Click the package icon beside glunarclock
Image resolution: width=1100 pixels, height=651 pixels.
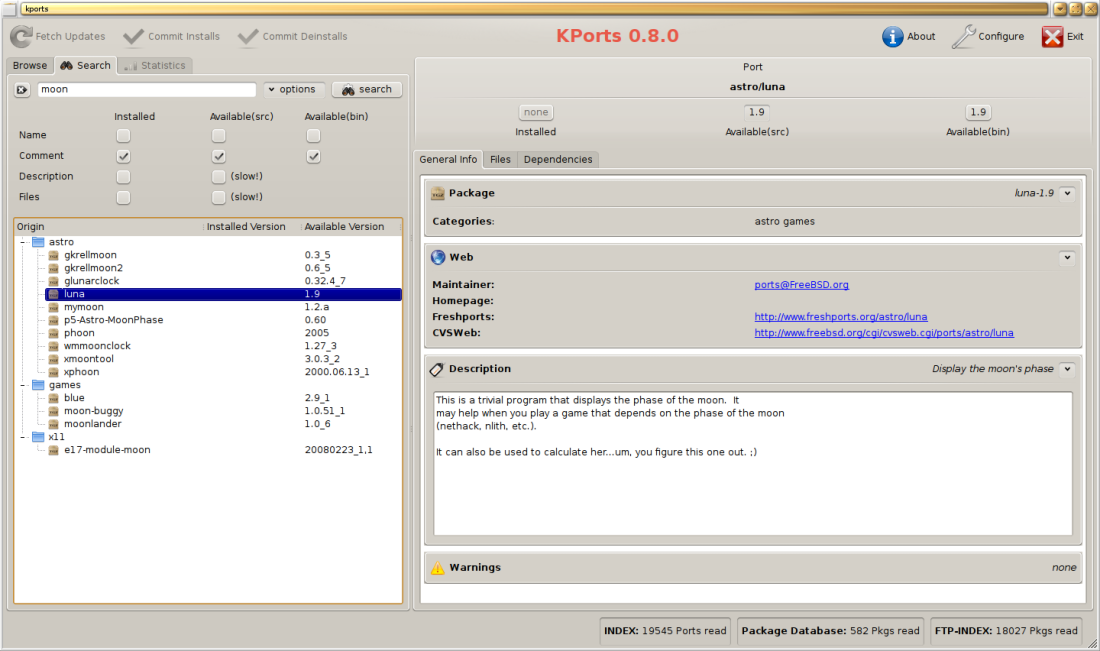[53, 281]
